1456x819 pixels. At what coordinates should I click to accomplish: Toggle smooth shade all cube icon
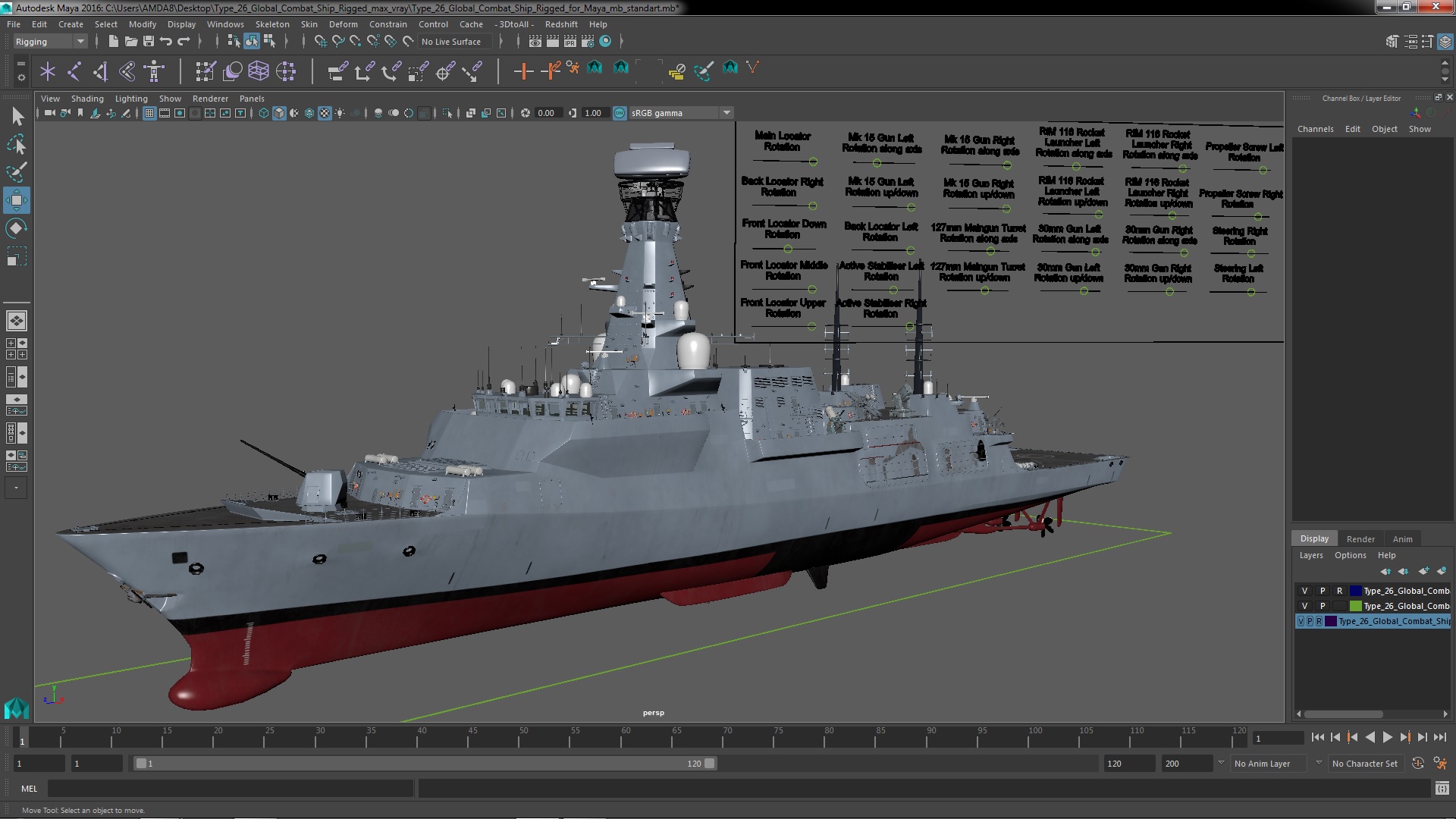279,113
